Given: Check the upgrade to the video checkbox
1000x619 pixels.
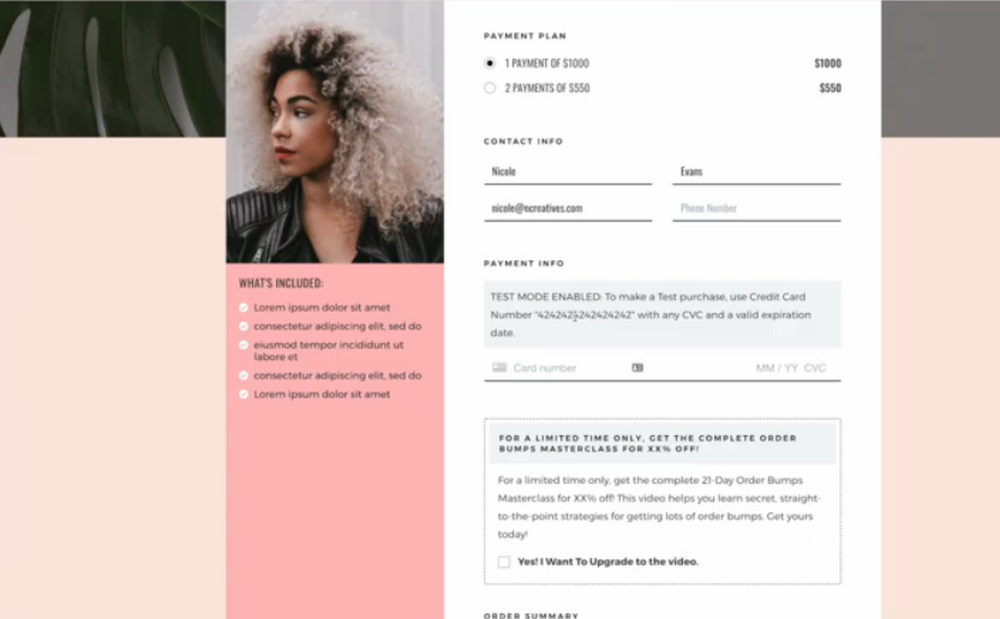Looking at the screenshot, I should point(504,562).
